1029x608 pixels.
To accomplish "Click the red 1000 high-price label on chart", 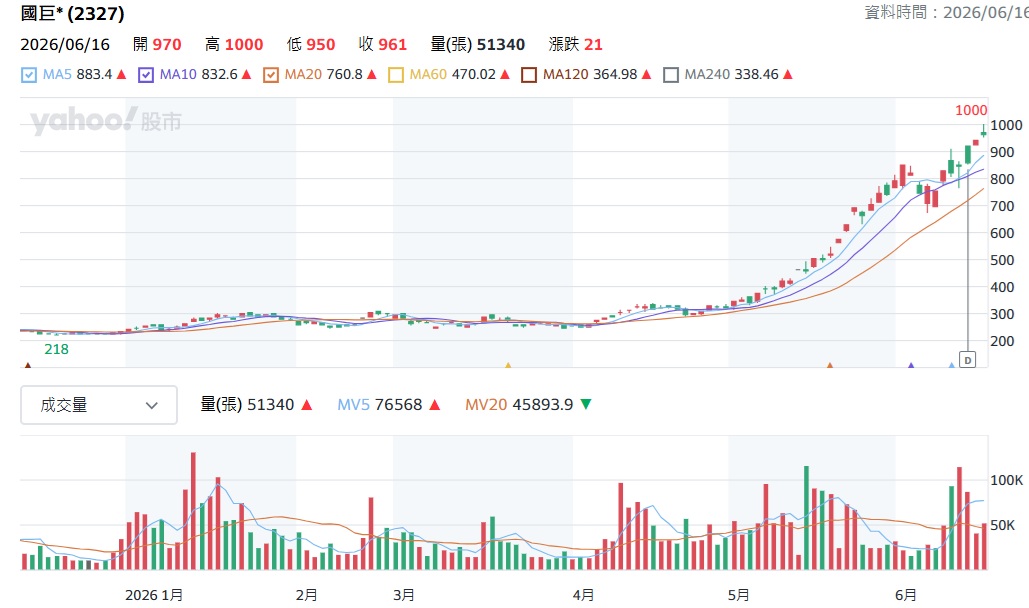I will tap(971, 110).
